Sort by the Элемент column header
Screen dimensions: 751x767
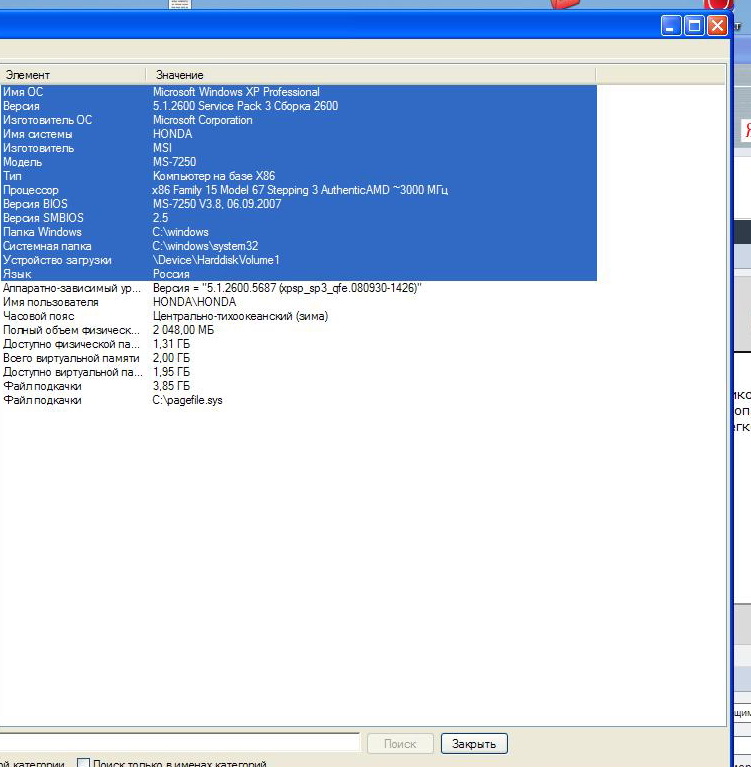pos(70,75)
